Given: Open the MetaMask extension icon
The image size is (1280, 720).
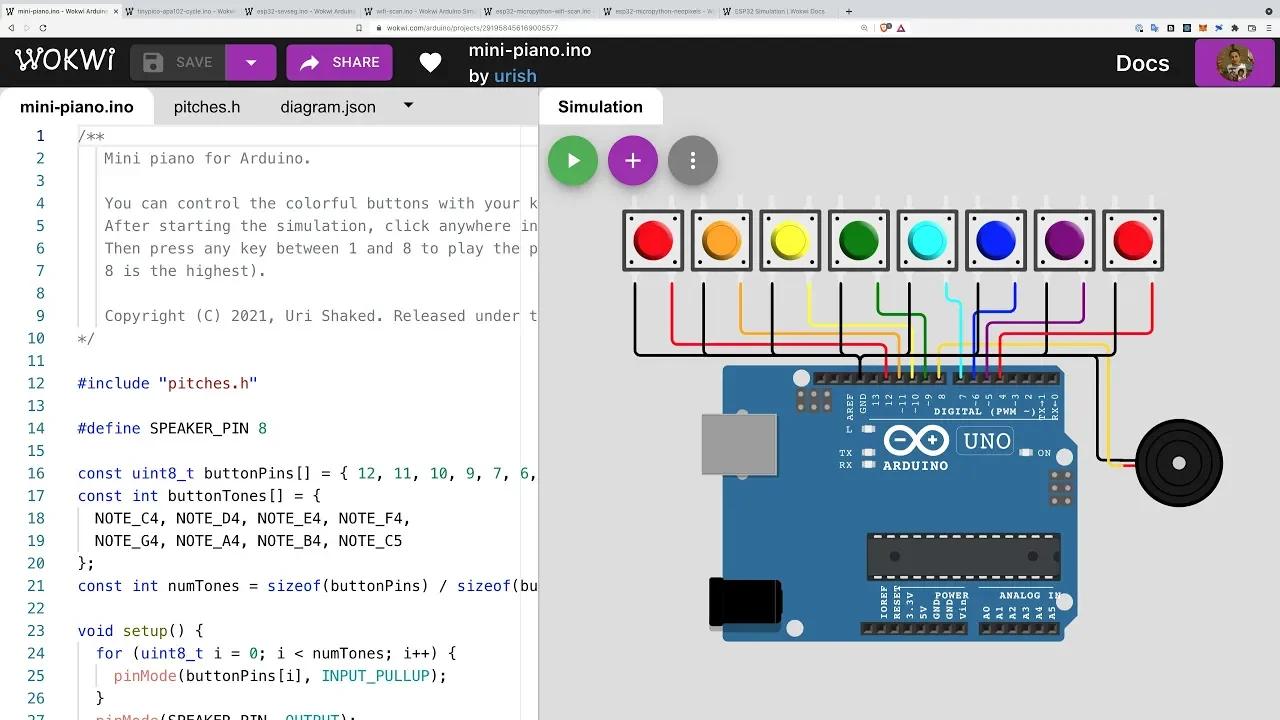Looking at the screenshot, I should tap(1203, 28).
